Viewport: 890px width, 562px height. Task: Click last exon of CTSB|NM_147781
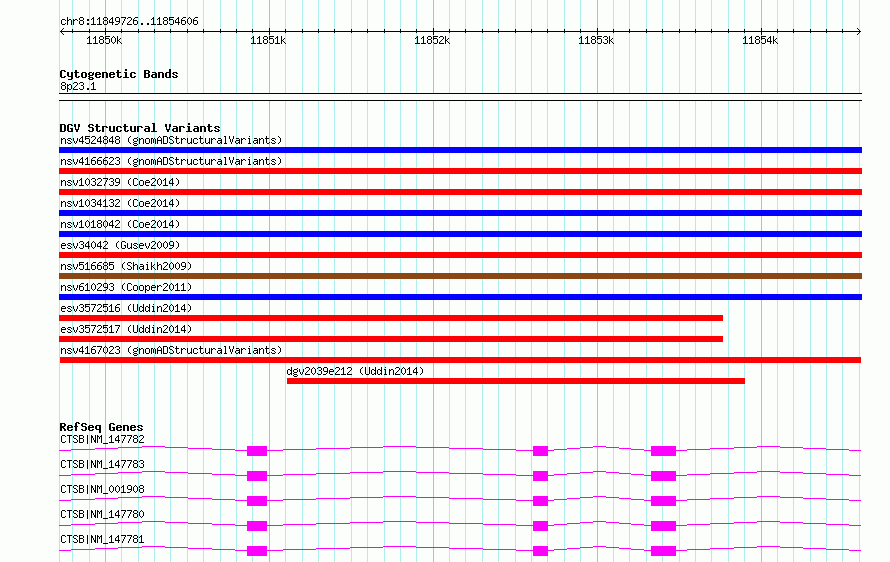pyautogui.click(x=664, y=551)
